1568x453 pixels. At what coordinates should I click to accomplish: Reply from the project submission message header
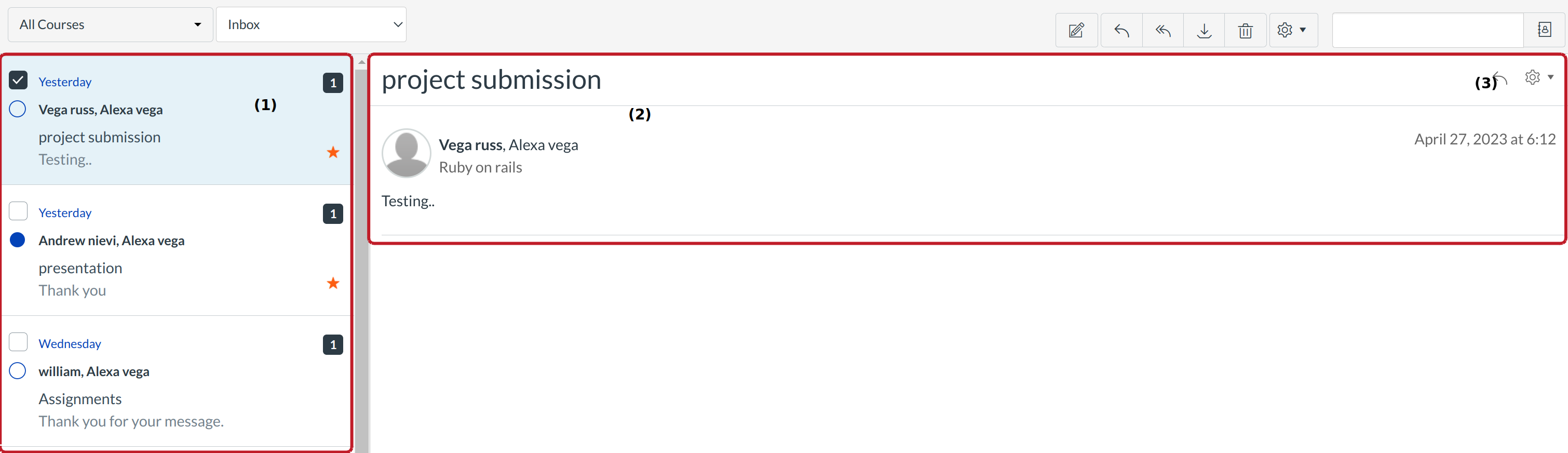click(1500, 78)
